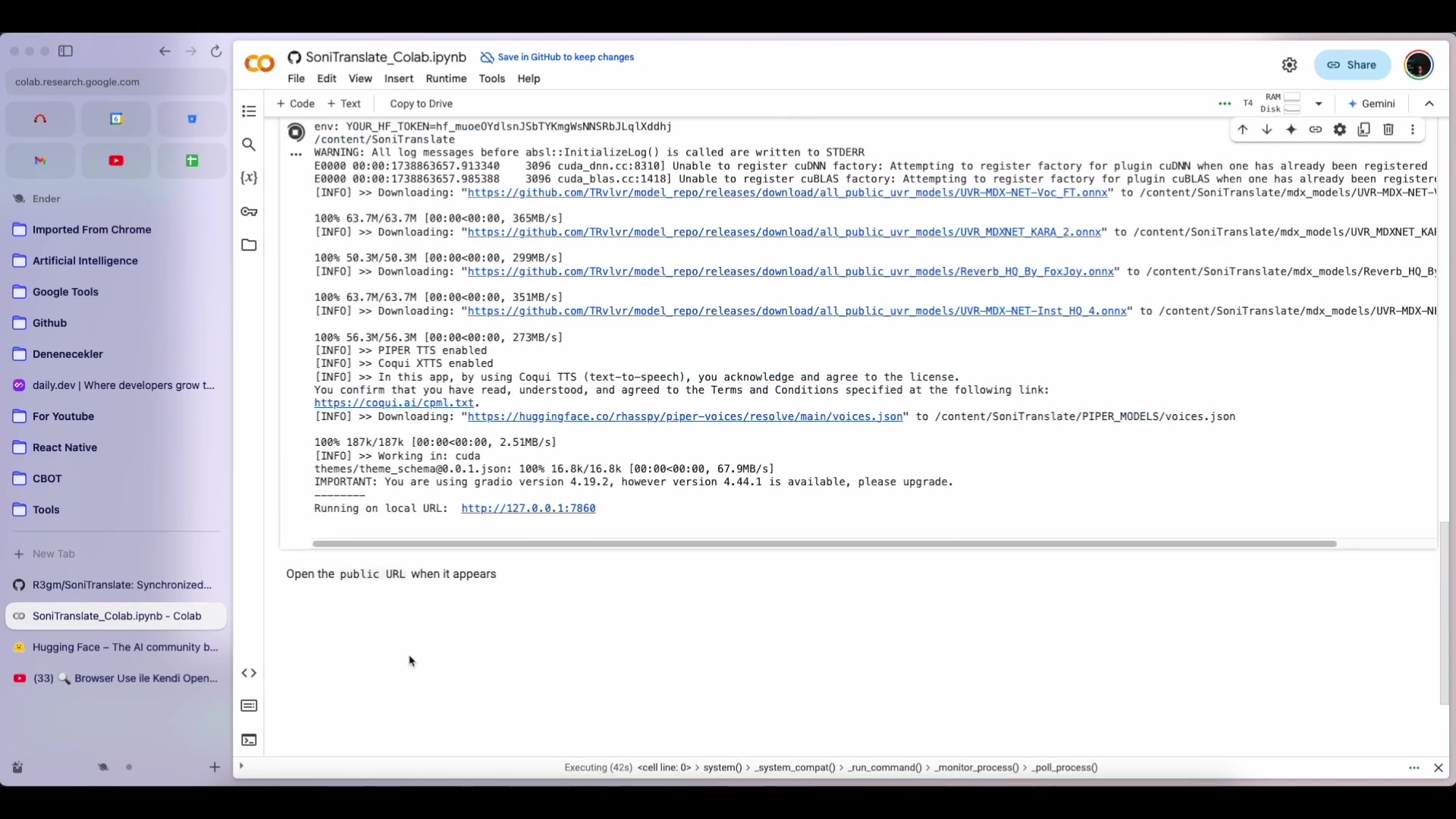
Task: Open the cell output options ellipsis
Action: click(x=296, y=155)
